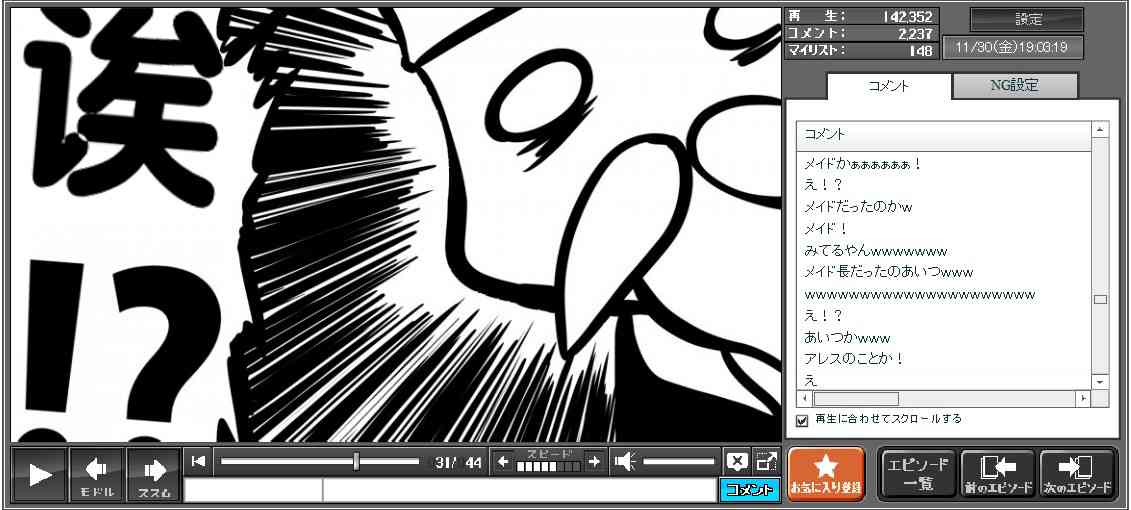This screenshot has height=510, width=1131.
Task: Switch to the NG設定 tab
Action: coord(1014,86)
